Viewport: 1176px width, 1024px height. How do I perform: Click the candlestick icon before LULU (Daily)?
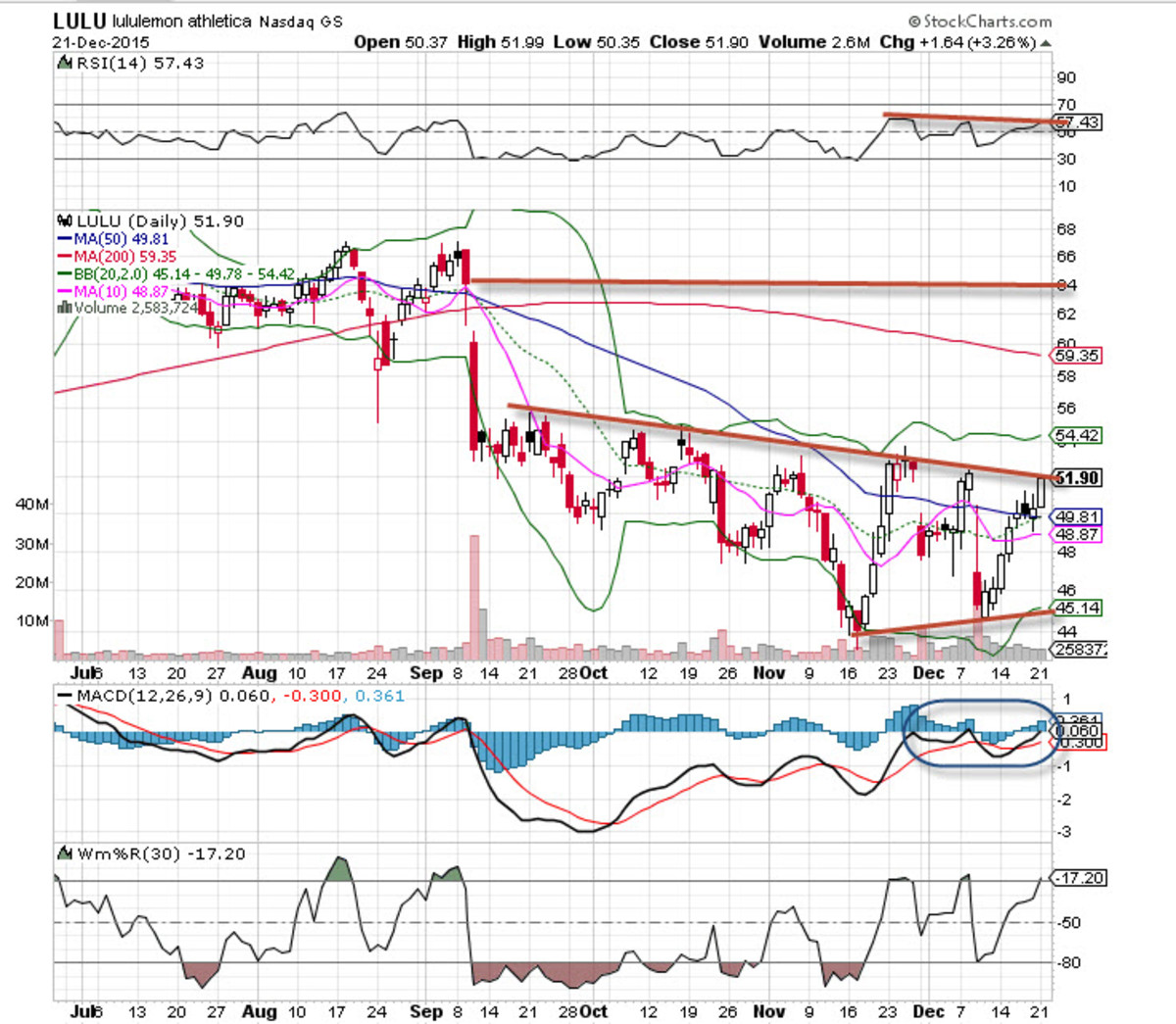(x=65, y=221)
